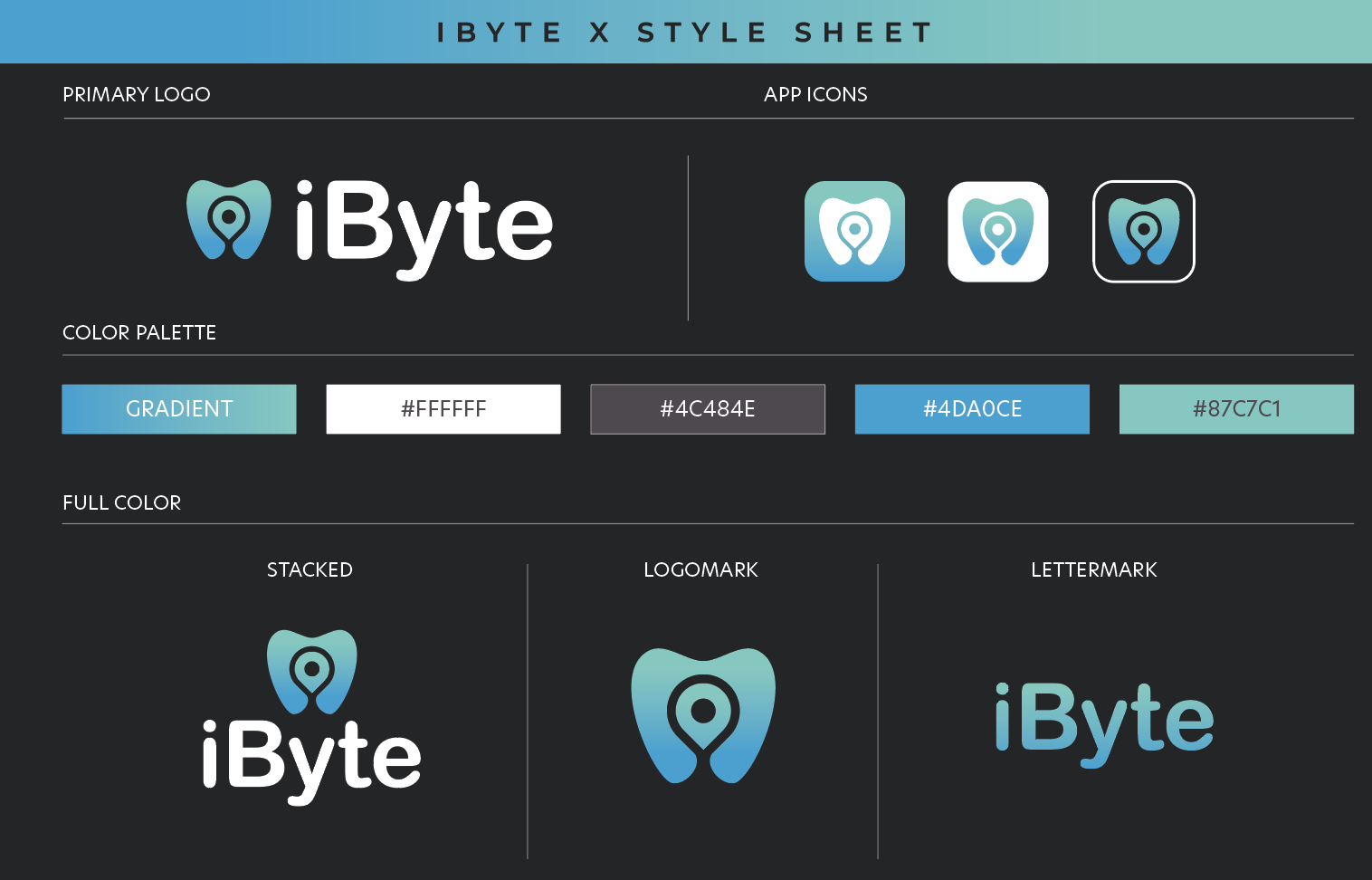Viewport: 1372px width, 880px height.
Task: Click the white iByte wordmark in the primary logo
Action: [424, 229]
